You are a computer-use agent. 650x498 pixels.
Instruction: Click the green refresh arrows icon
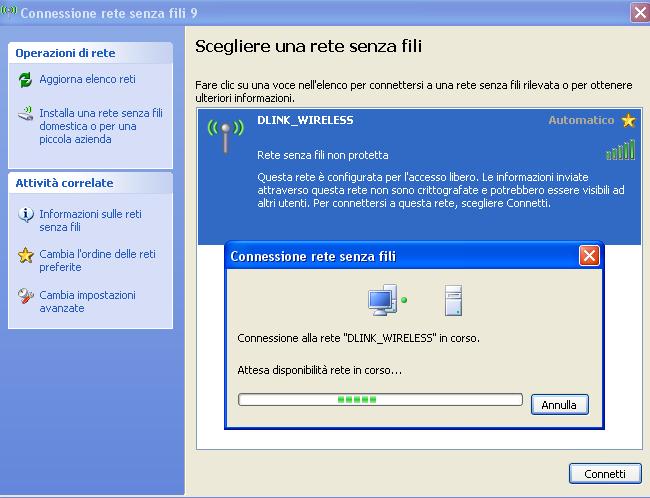(x=25, y=80)
